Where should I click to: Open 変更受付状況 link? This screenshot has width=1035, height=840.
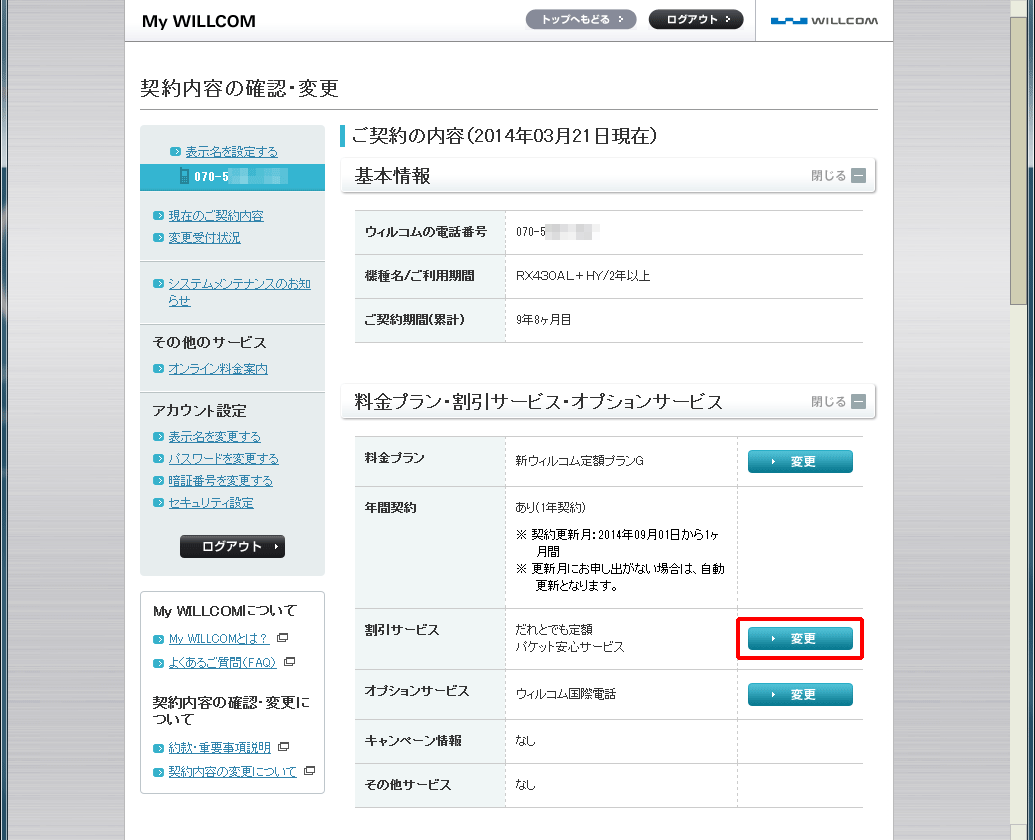tap(204, 238)
